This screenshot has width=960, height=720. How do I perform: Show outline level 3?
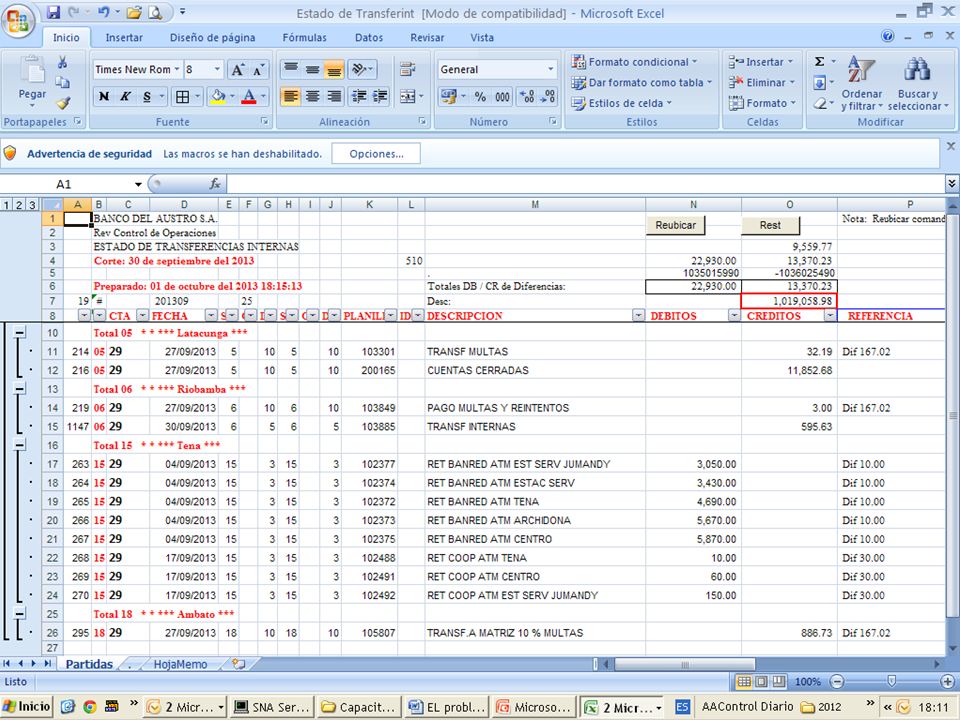(x=32, y=204)
